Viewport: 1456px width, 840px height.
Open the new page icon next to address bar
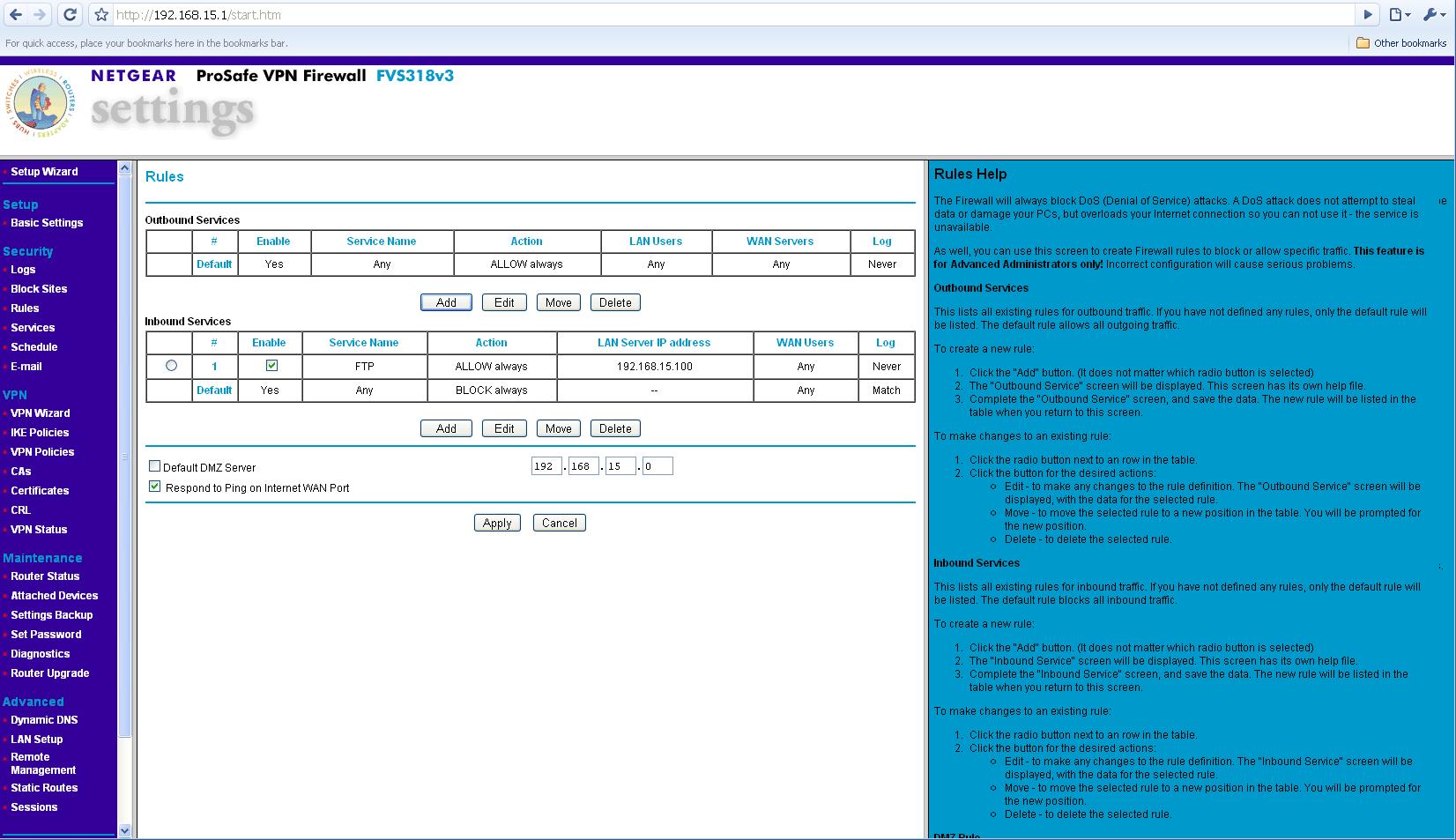pyautogui.click(x=1395, y=15)
